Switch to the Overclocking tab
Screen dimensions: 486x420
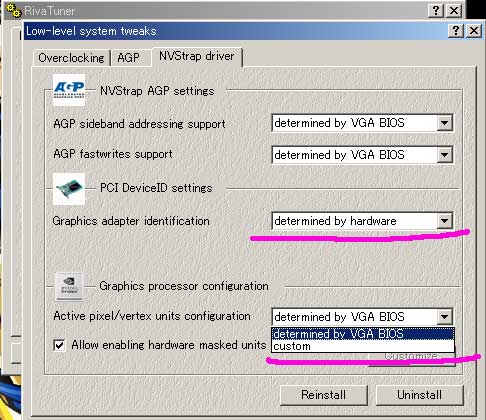[x=71, y=58]
